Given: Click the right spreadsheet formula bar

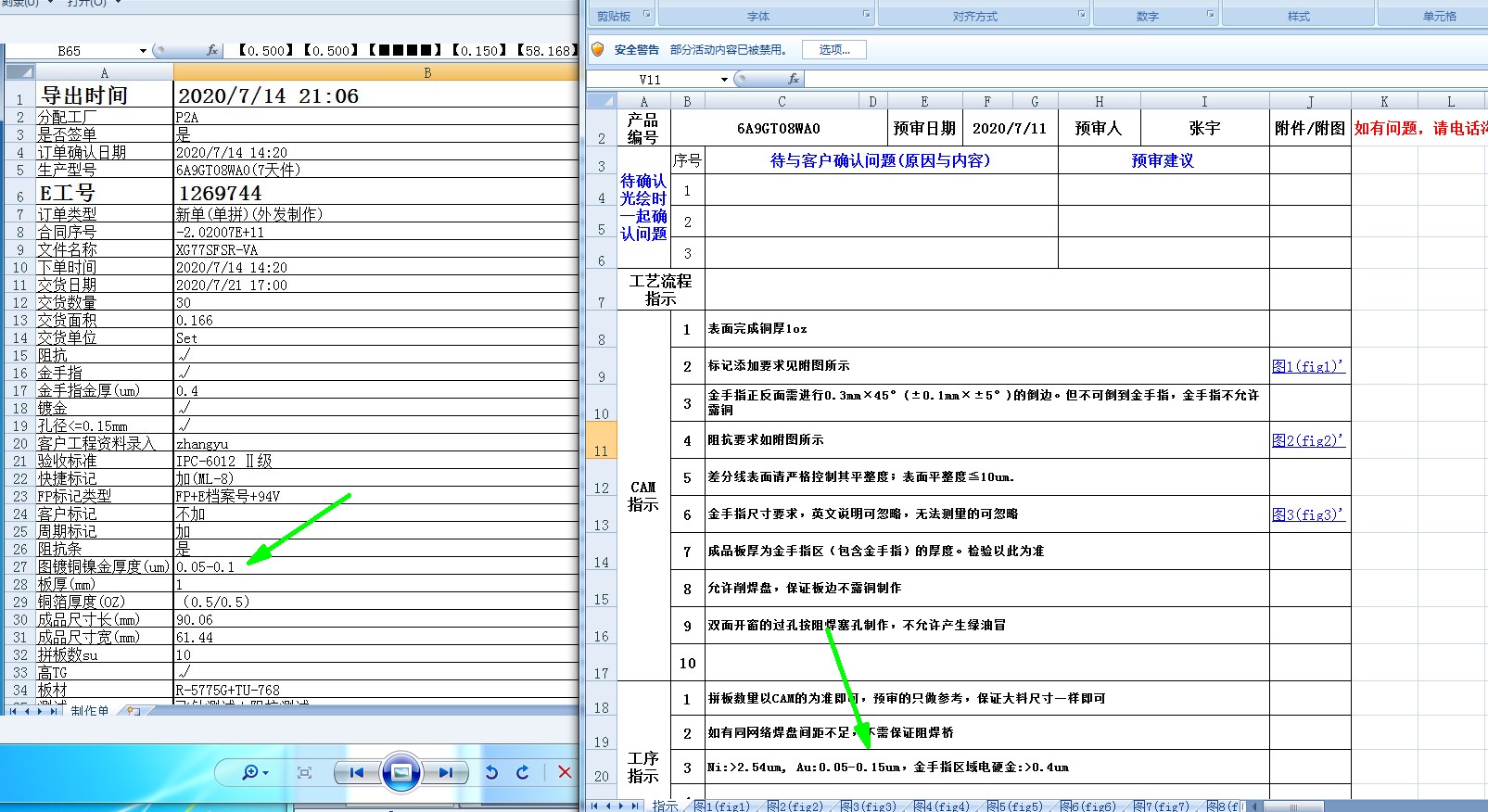Looking at the screenshot, I should pos(1145,79).
